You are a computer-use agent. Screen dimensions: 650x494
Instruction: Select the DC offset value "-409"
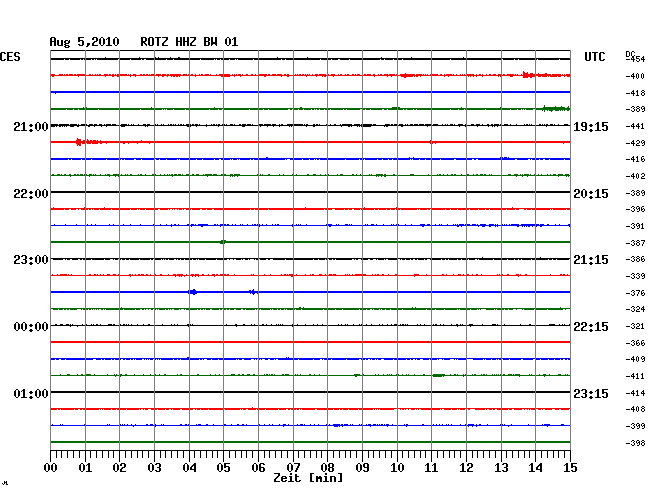tap(635, 359)
